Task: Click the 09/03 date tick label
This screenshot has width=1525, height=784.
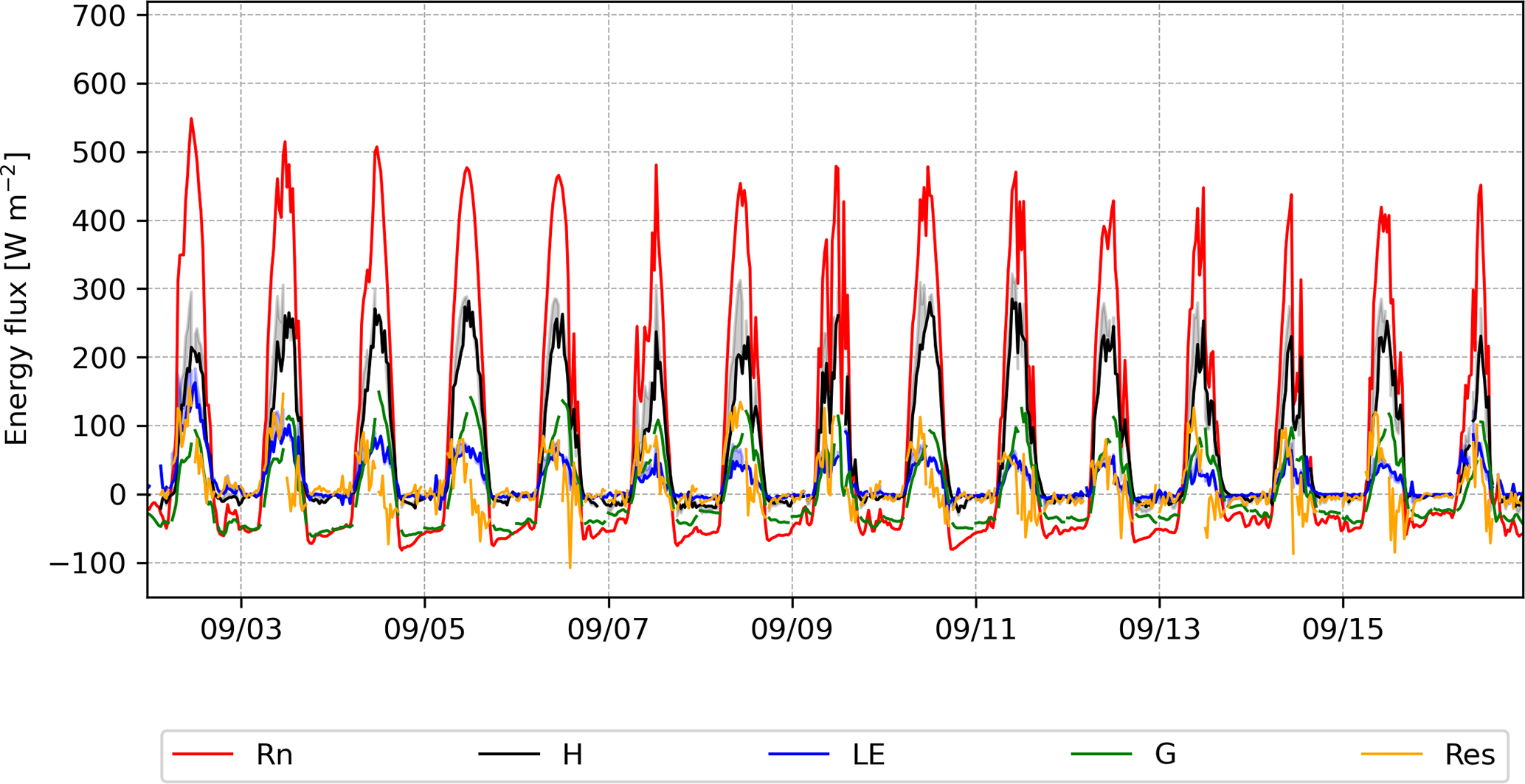Action: click(241, 630)
